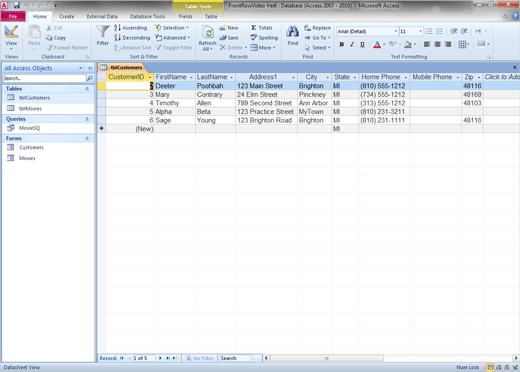Expand the Advanced filter options dropdown
This screenshot has height=372, width=520.
pyautogui.click(x=173, y=38)
